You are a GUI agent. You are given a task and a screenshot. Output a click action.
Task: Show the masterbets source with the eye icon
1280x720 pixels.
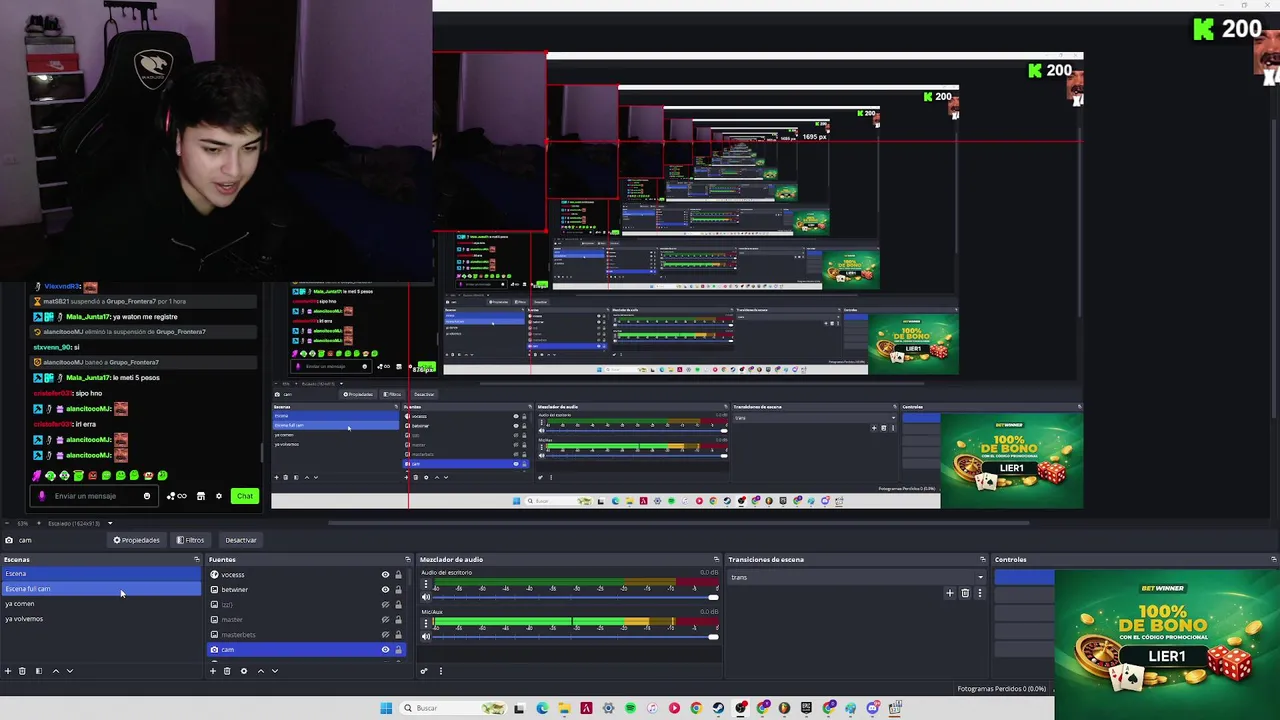[385, 635]
